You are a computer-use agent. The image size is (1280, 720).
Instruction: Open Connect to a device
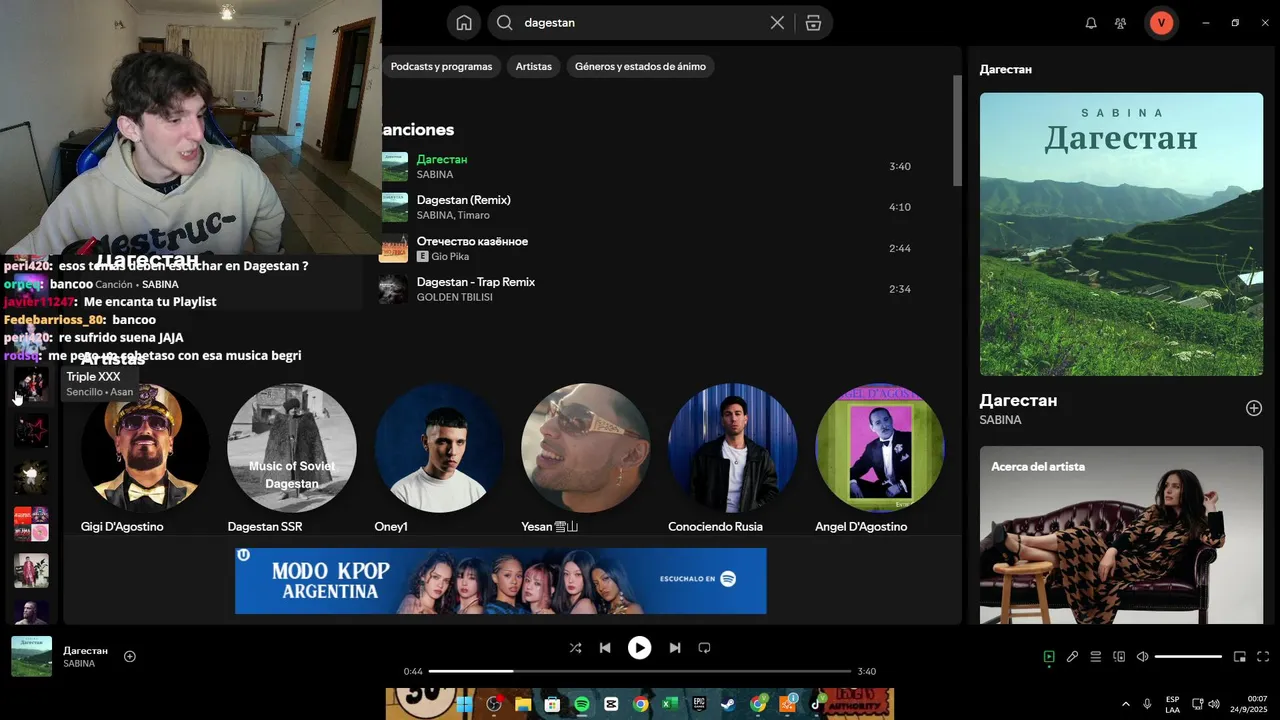coord(1119,657)
